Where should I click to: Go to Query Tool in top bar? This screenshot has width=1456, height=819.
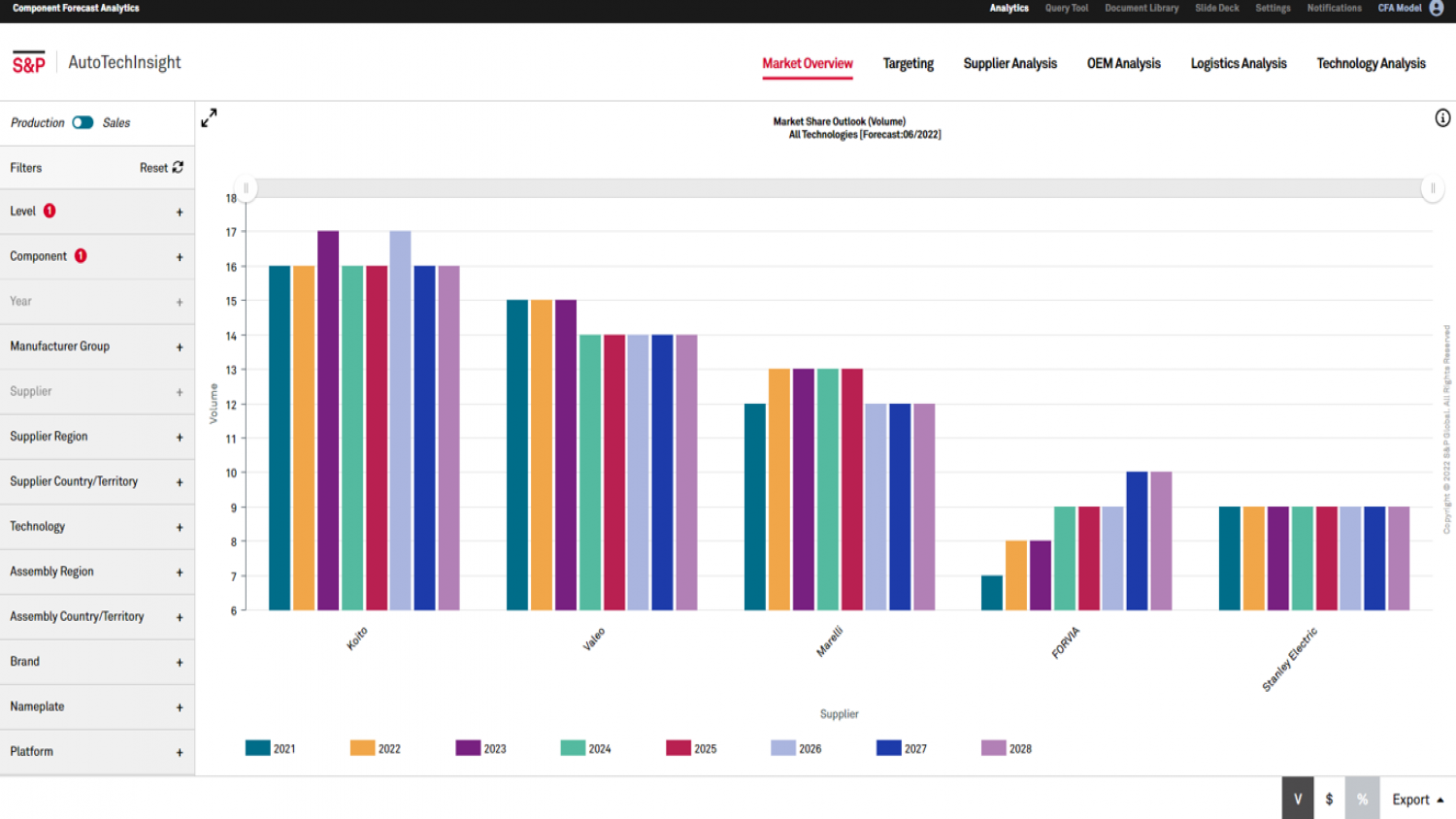click(1066, 8)
